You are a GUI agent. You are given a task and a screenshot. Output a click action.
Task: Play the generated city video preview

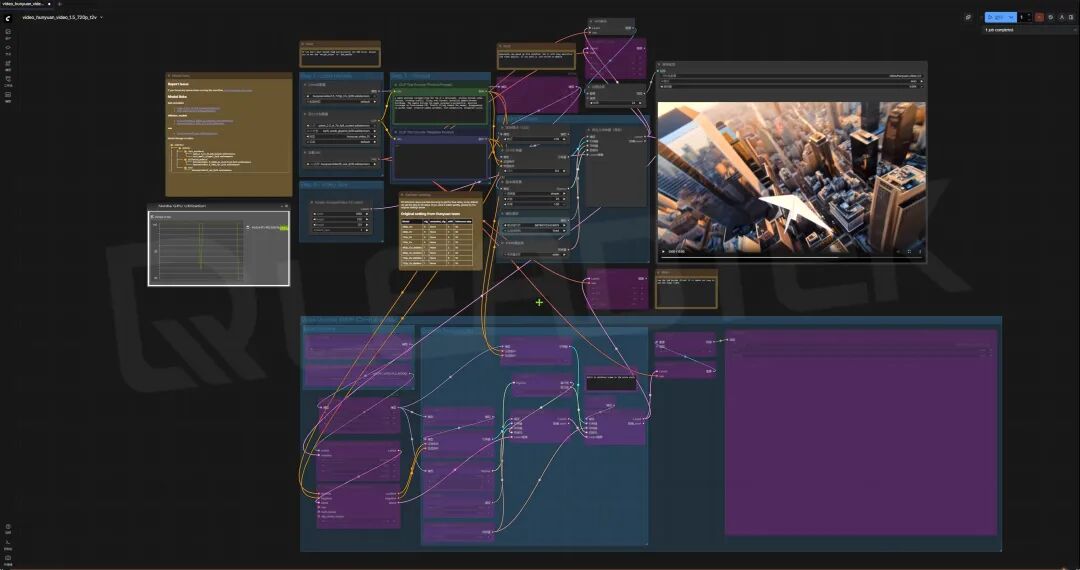(x=663, y=252)
